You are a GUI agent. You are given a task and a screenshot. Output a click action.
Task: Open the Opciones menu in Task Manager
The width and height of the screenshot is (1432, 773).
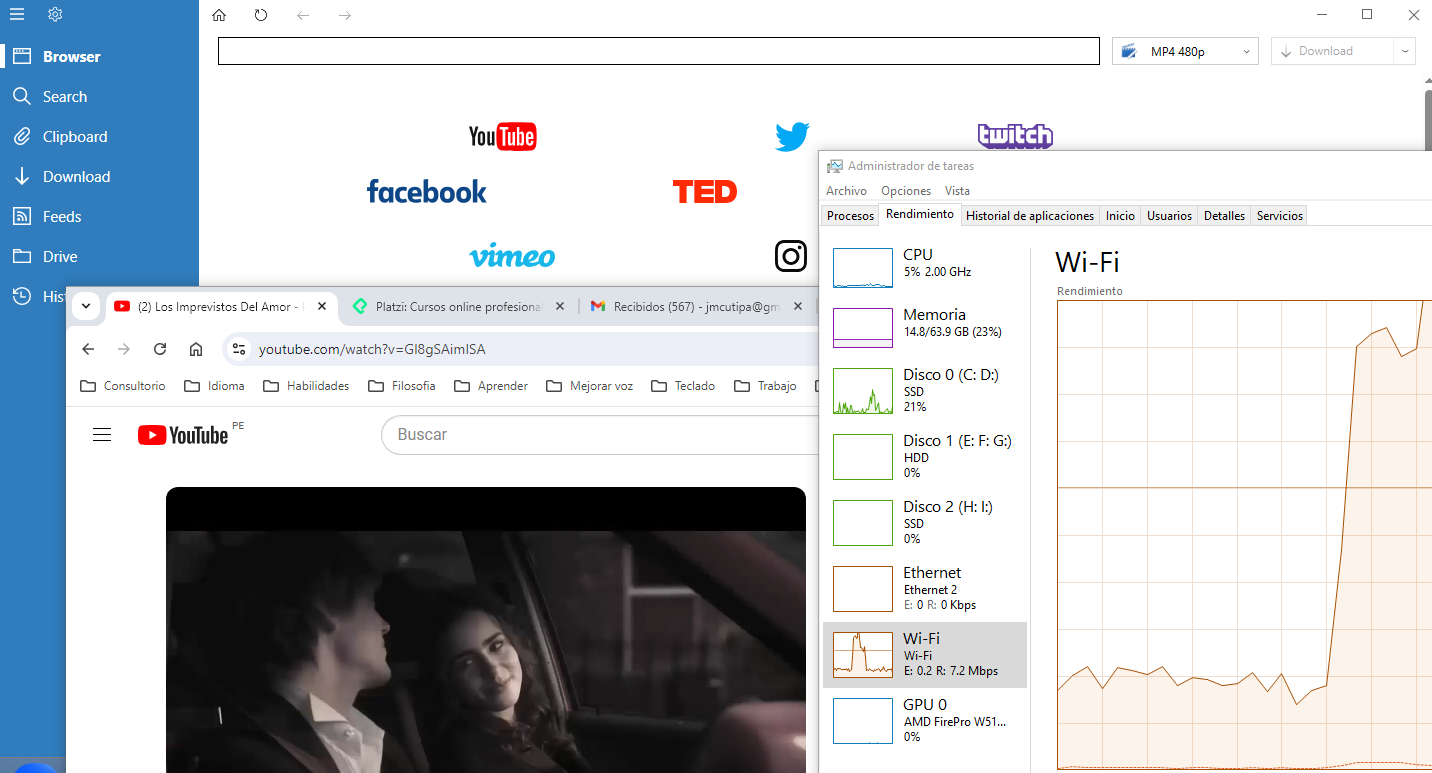pyautogui.click(x=905, y=191)
